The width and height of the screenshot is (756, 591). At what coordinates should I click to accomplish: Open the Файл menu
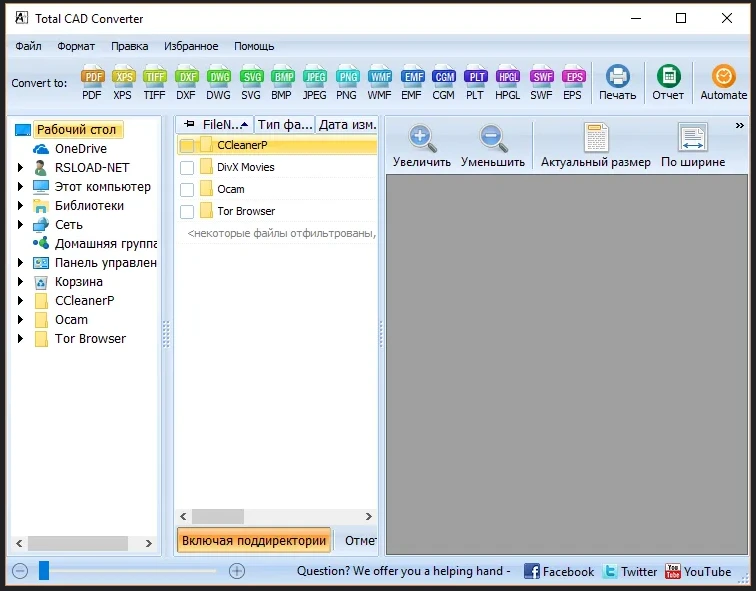tap(28, 46)
